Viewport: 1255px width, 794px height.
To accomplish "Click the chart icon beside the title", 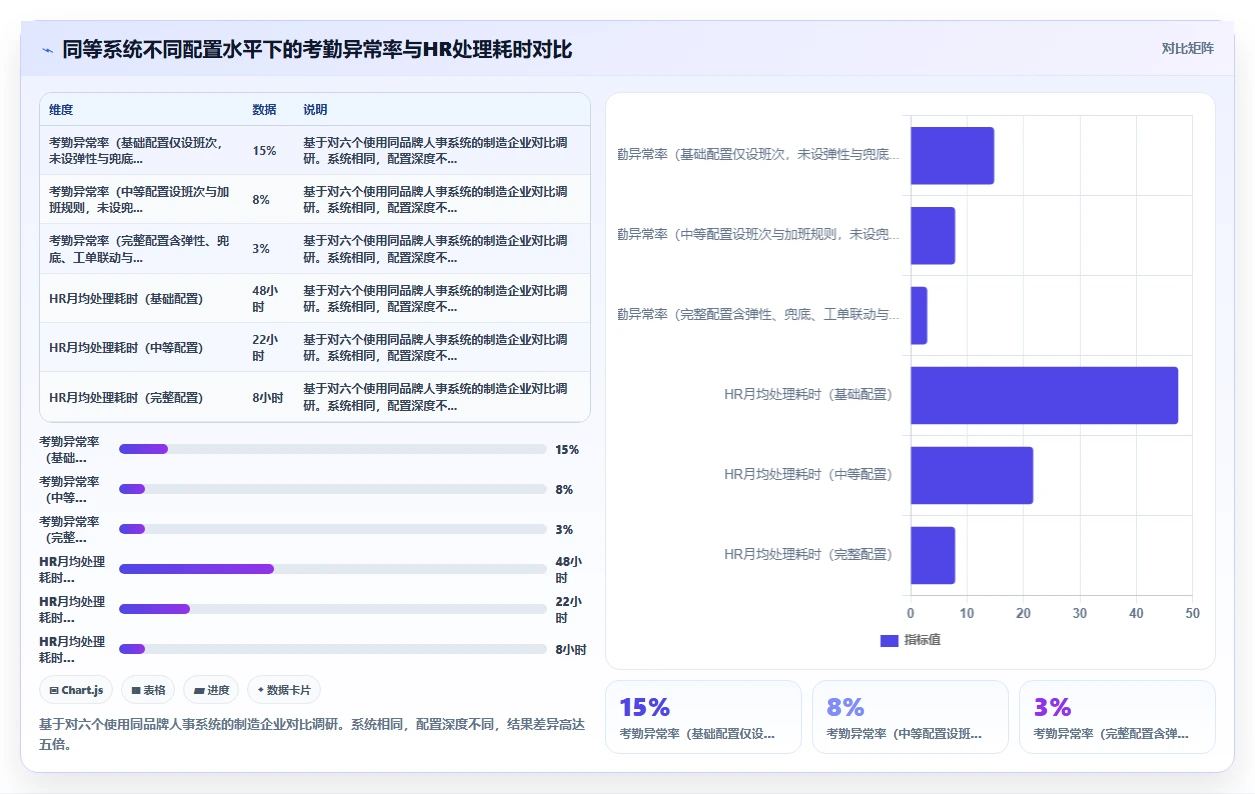I will coord(47,49).
